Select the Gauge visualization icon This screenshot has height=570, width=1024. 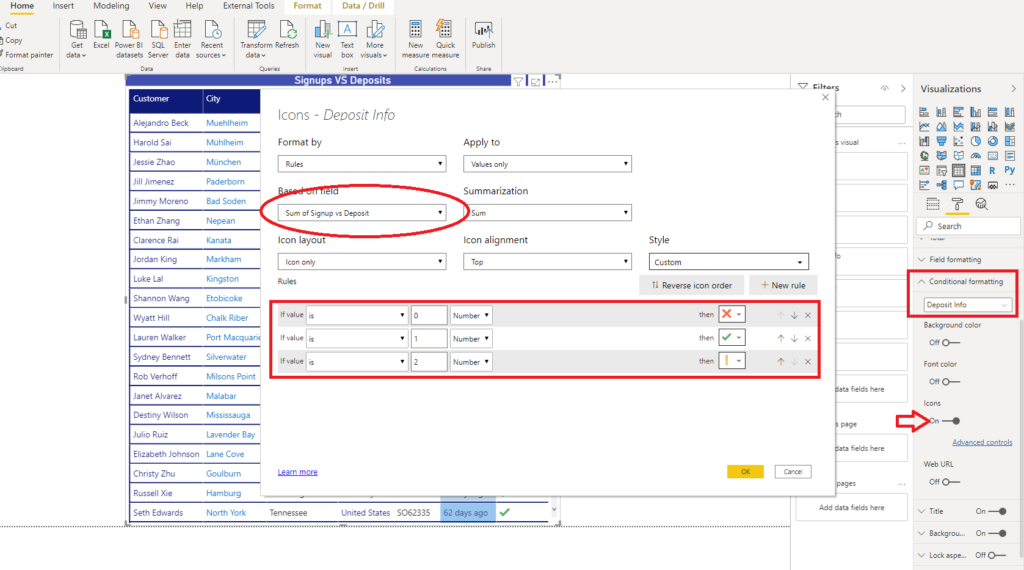pyautogui.click(x=975, y=156)
